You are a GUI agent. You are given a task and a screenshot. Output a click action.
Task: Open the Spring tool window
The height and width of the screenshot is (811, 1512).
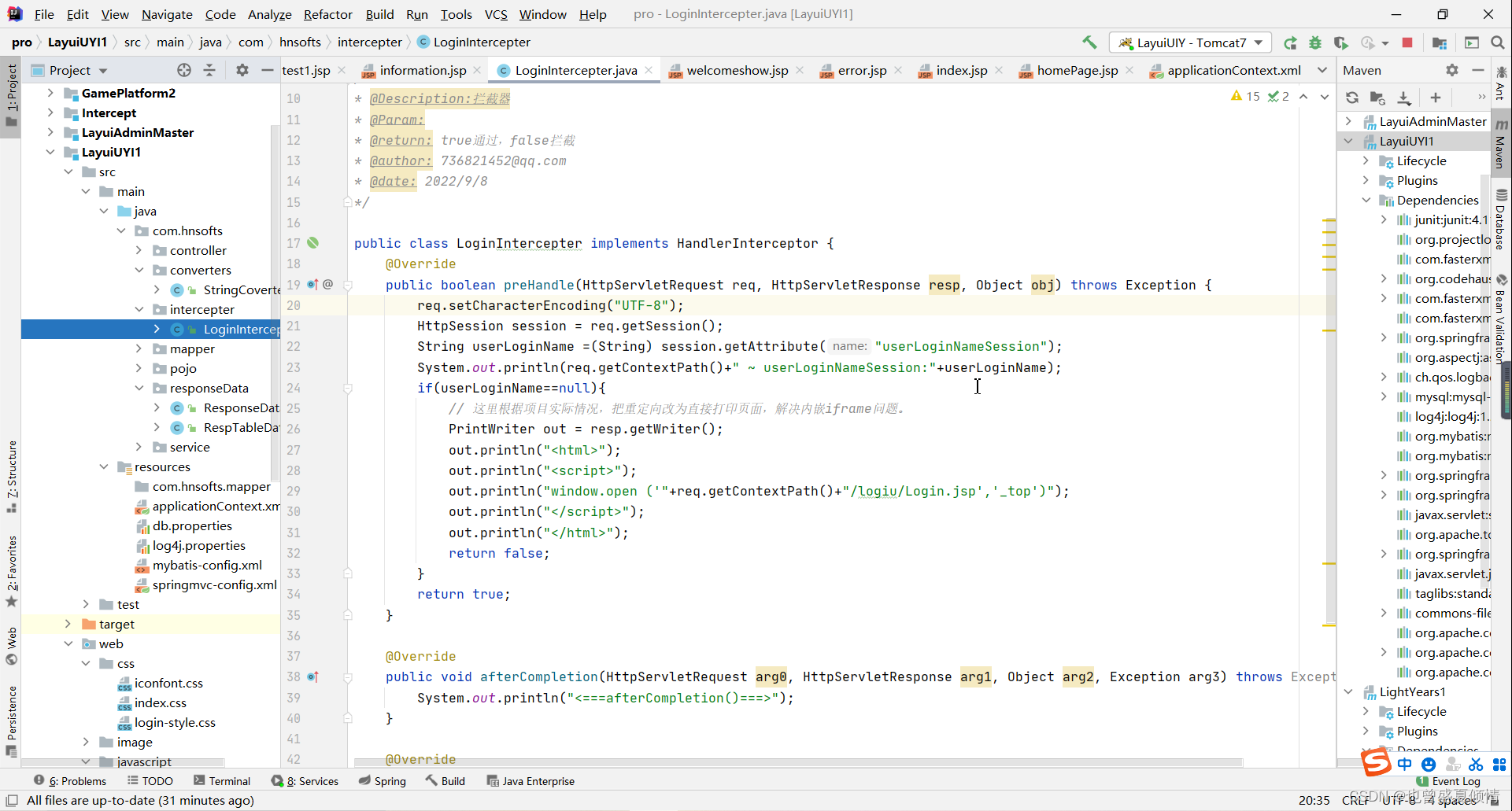[x=383, y=781]
